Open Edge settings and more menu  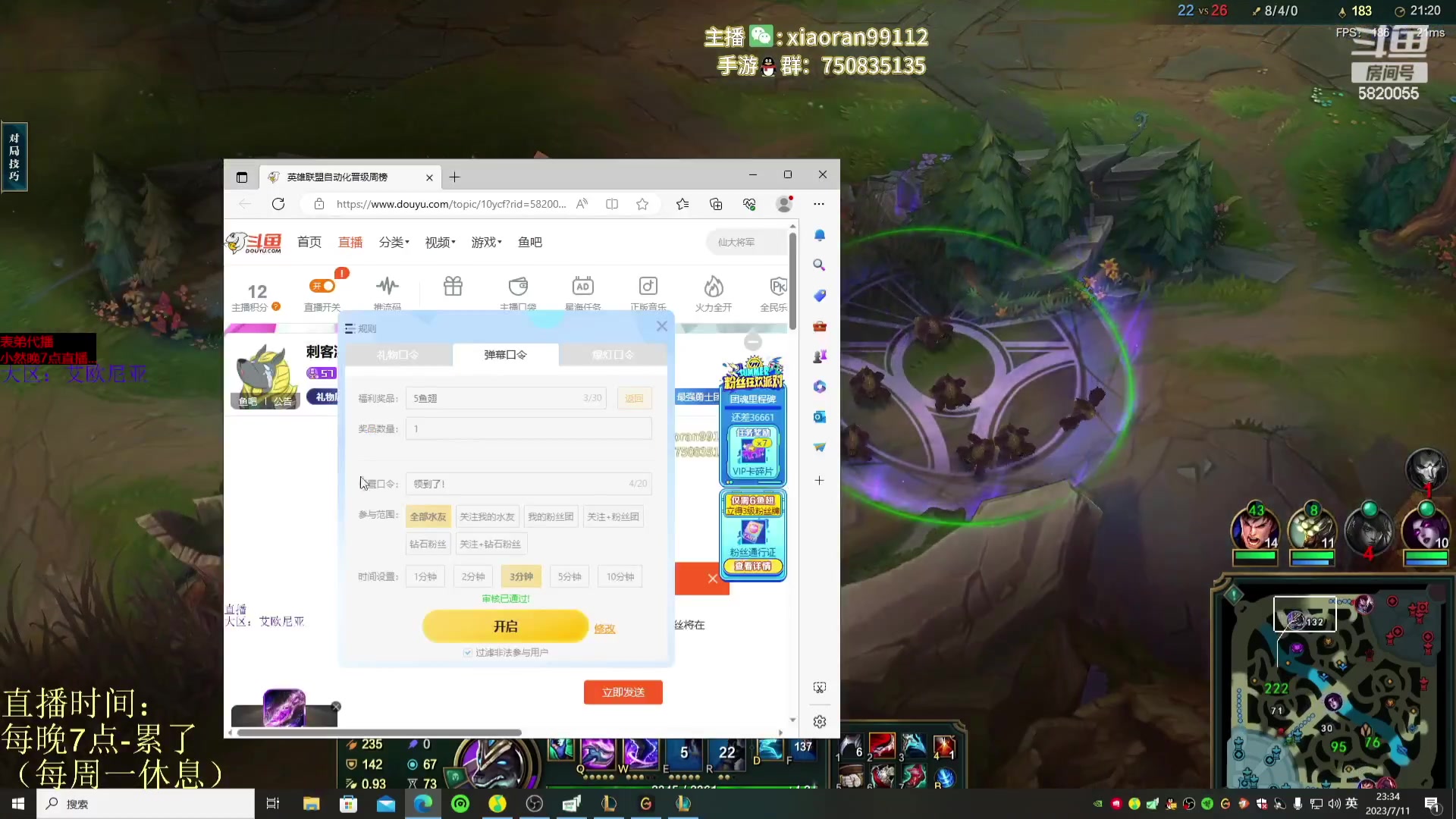tap(819, 204)
